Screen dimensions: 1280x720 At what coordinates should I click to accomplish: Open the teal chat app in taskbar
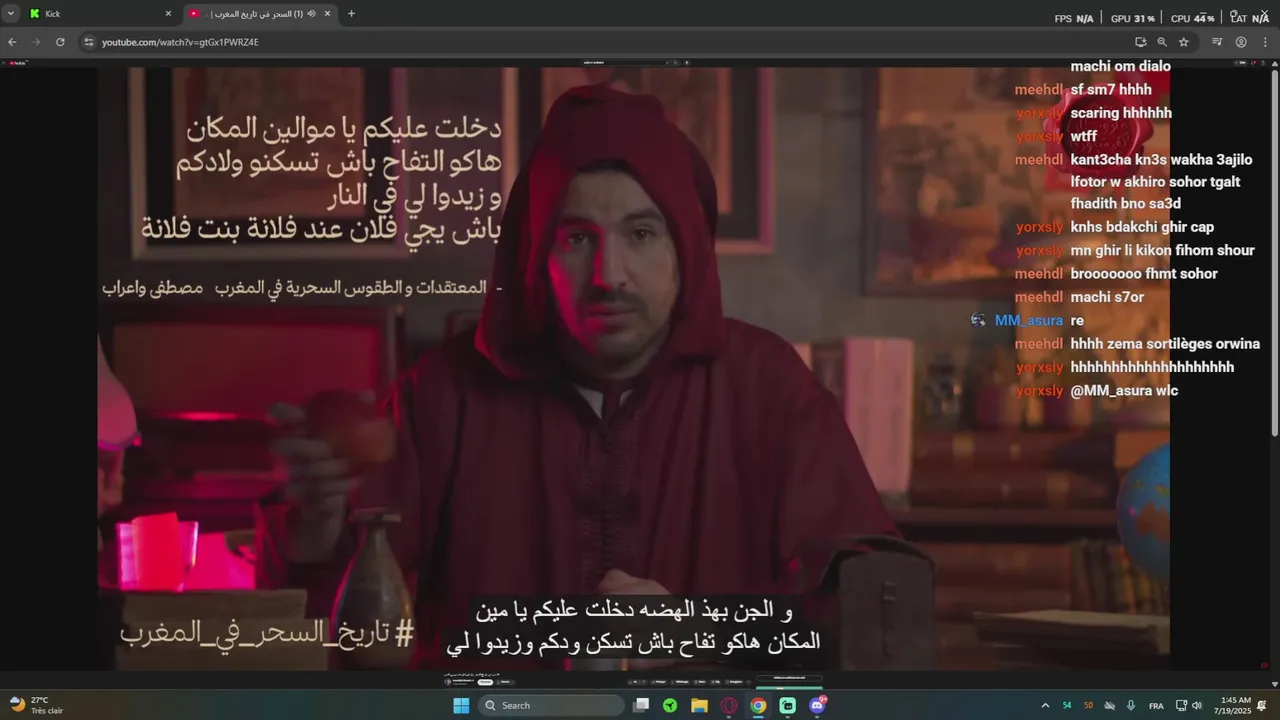[x=788, y=705]
